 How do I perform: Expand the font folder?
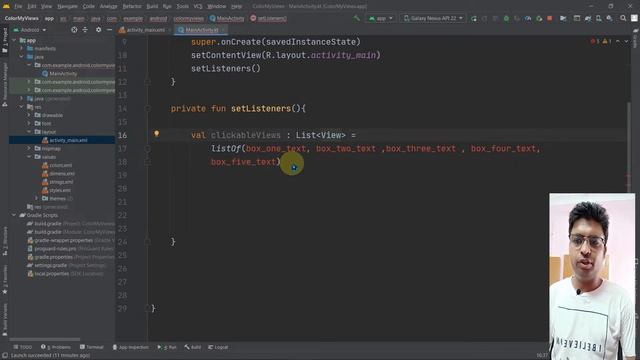pyautogui.click(x=29, y=123)
